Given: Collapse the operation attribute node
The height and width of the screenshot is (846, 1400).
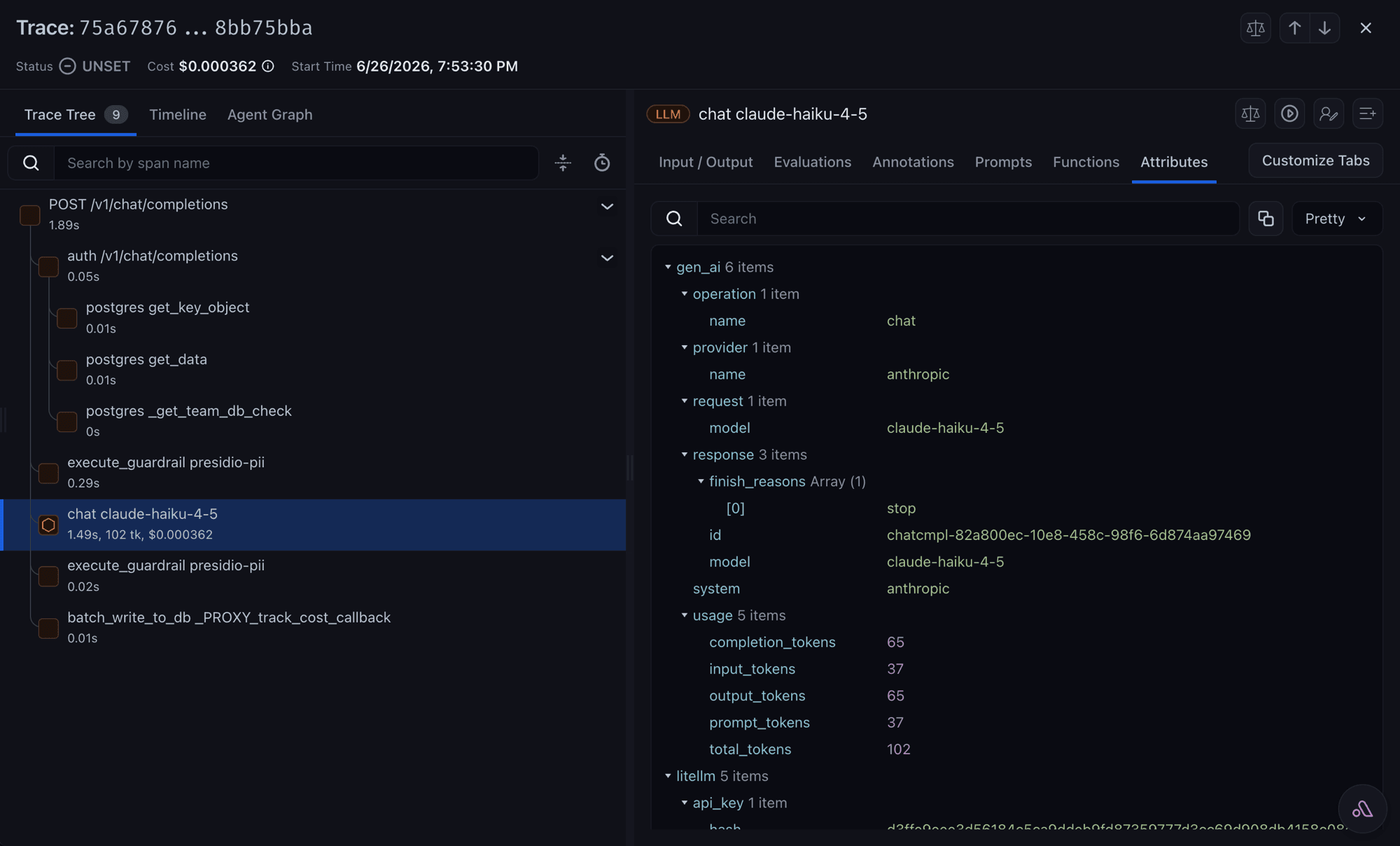Looking at the screenshot, I should pyautogui.click(x=685, y=293).
